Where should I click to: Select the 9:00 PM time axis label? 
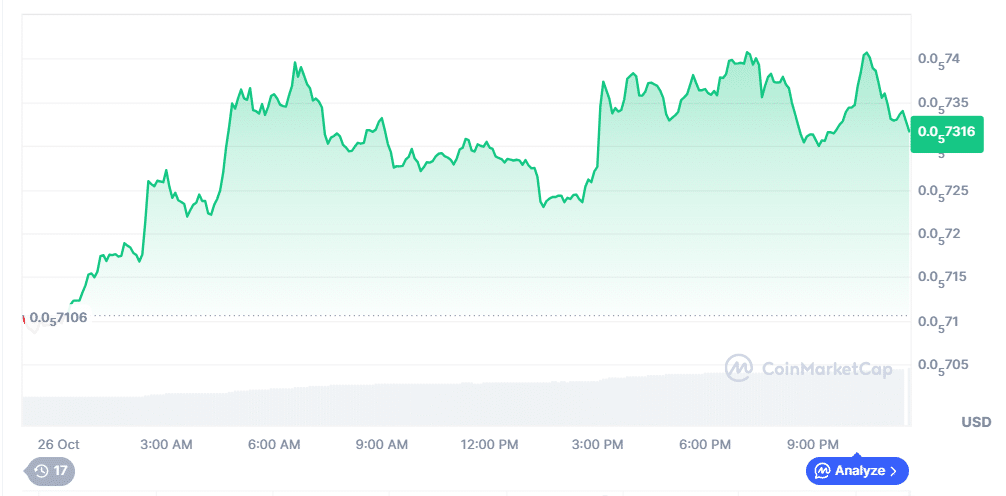(814, 444)
